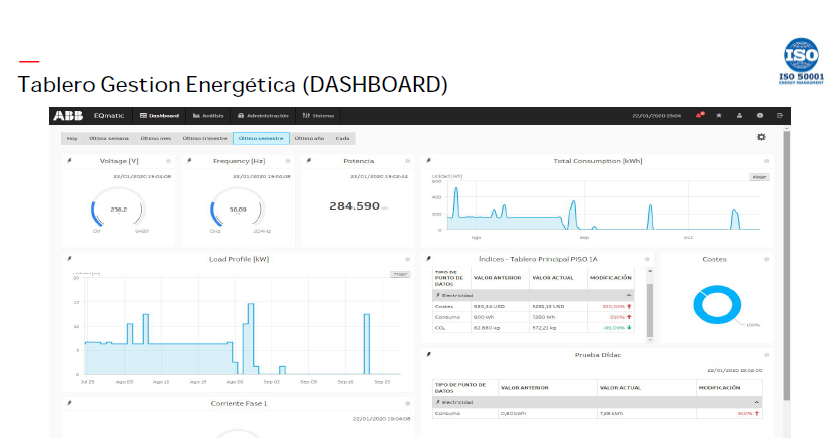Screen dimensions: 835x438
Task: Select Último año time range
Action: pos(309,139)
